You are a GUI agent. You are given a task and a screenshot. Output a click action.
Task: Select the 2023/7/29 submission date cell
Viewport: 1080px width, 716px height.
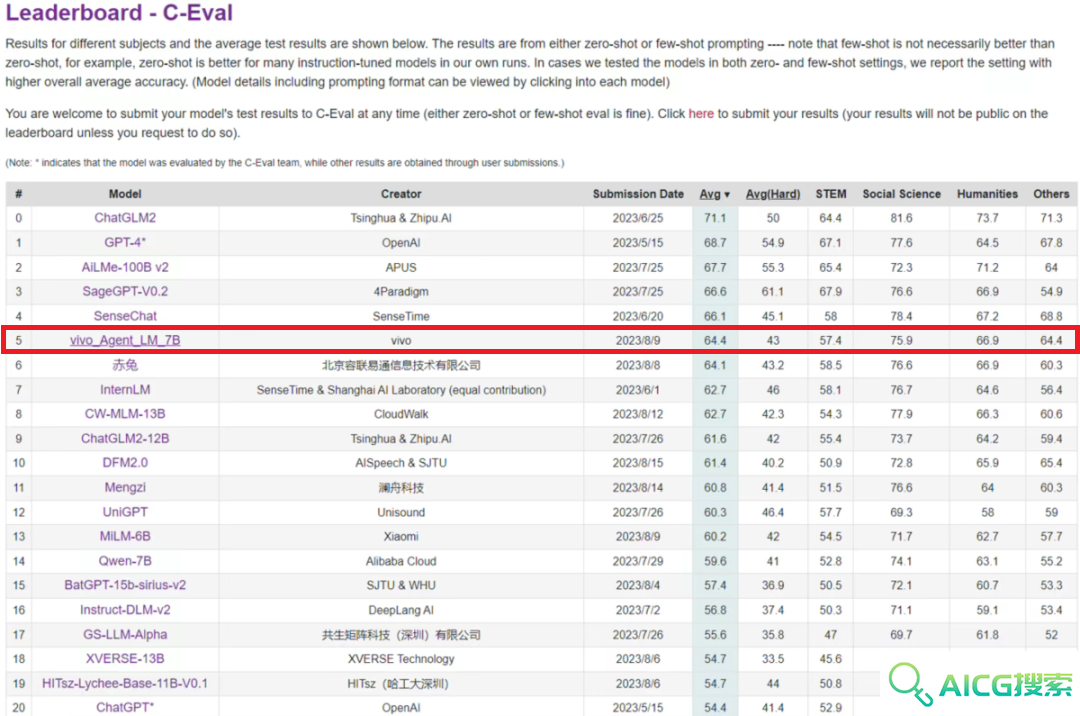638,561
